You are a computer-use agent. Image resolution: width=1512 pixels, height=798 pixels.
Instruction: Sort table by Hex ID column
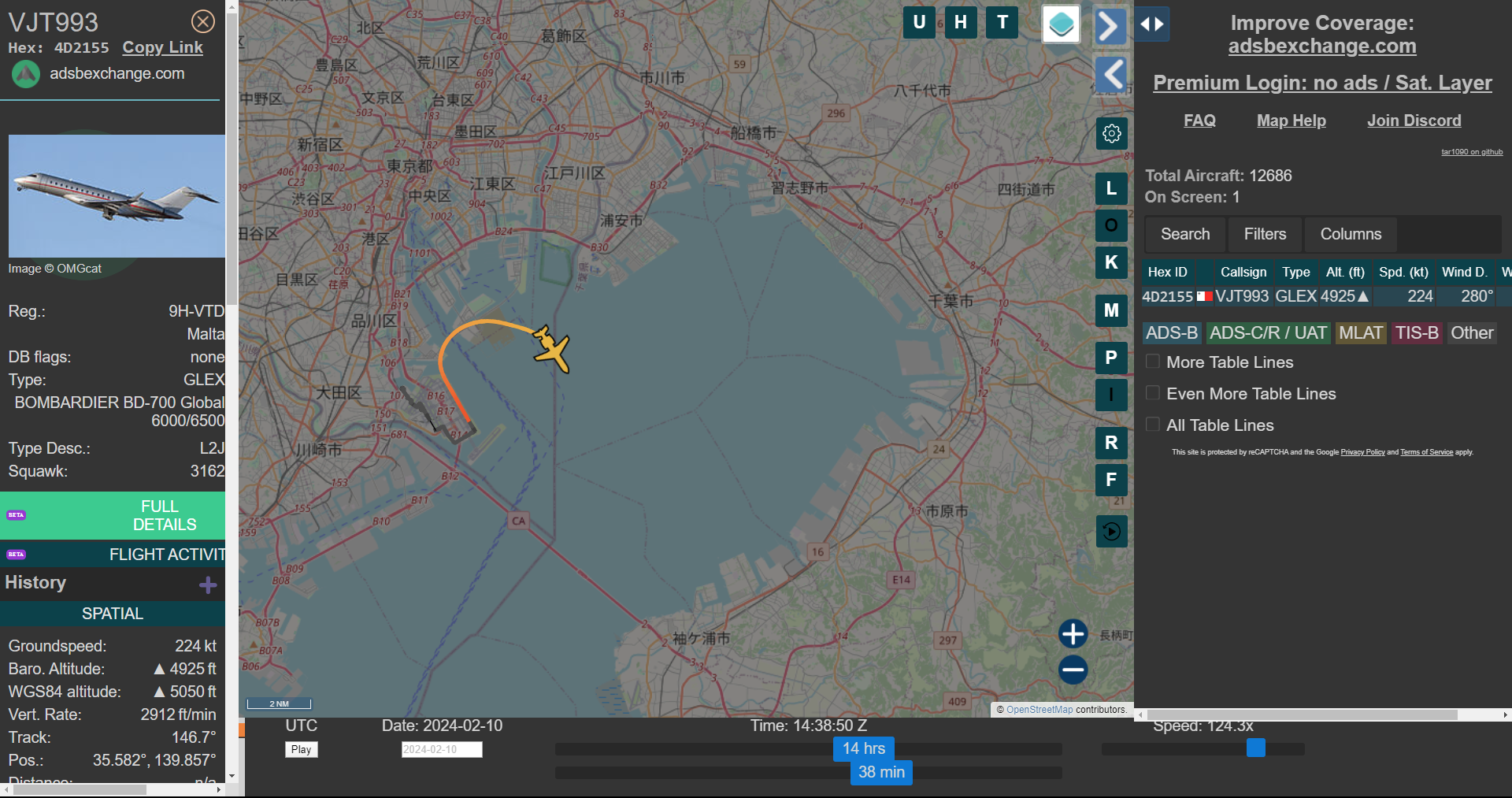tap(1168, 272)
